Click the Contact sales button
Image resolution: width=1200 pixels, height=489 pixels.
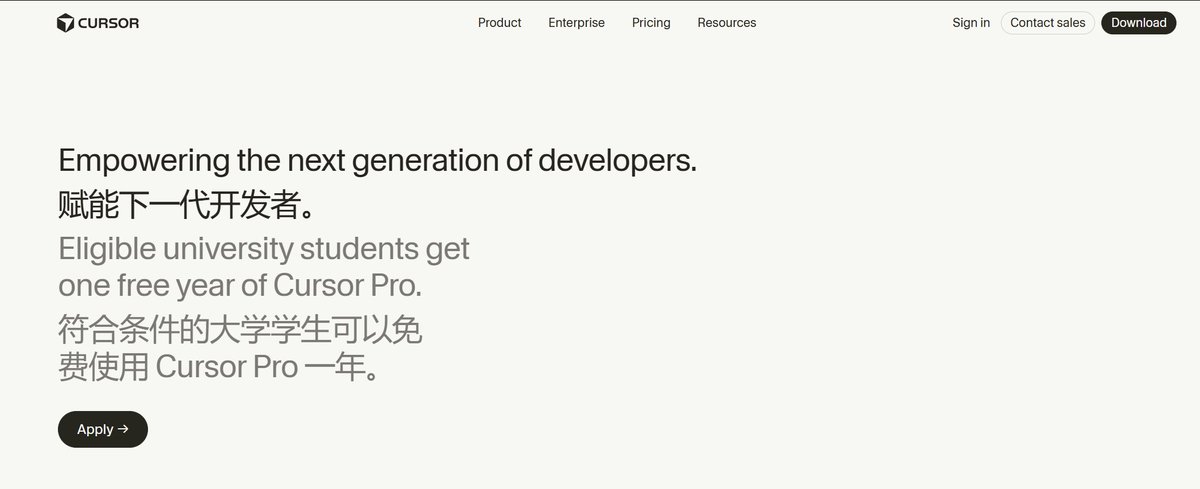(x=1047, y=23)
